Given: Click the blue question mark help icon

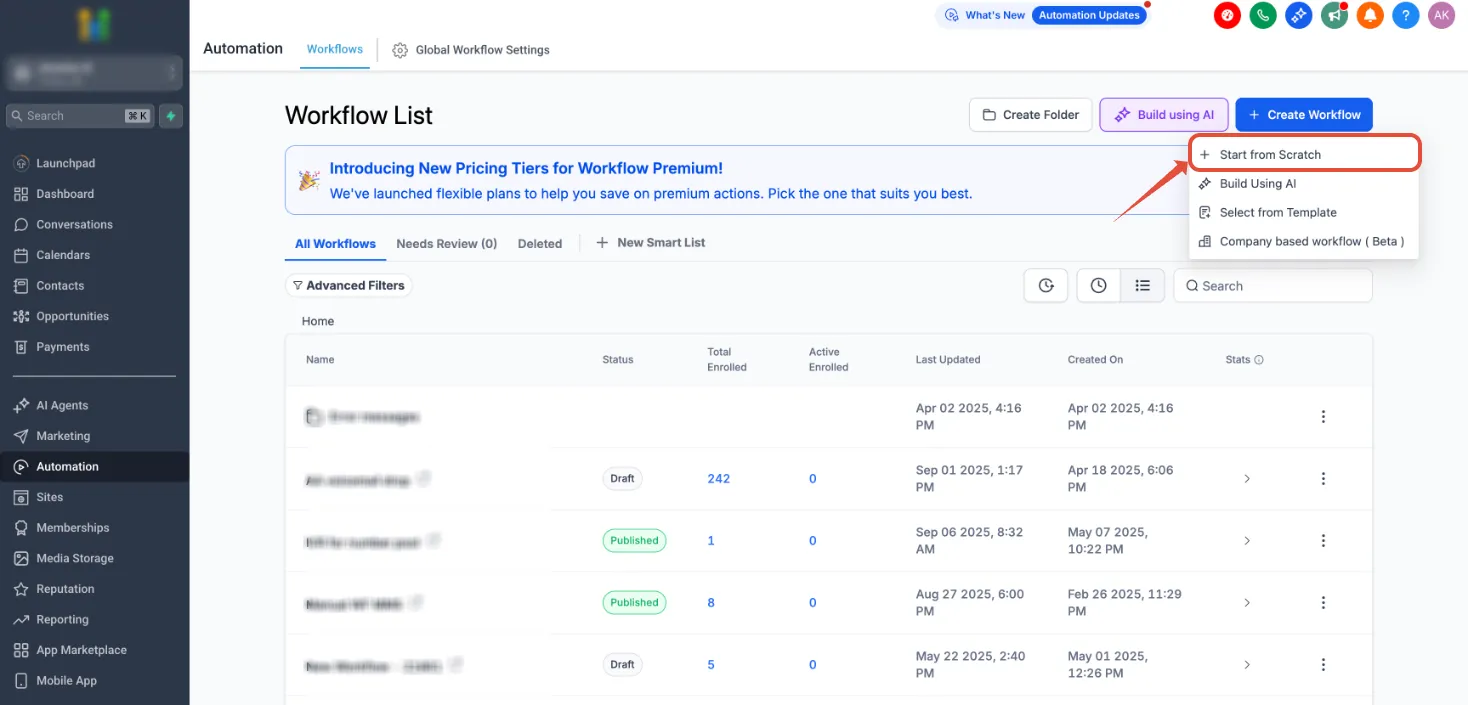Looking at the screenshot, I should pyautogui.click(x=1406, y=15).
